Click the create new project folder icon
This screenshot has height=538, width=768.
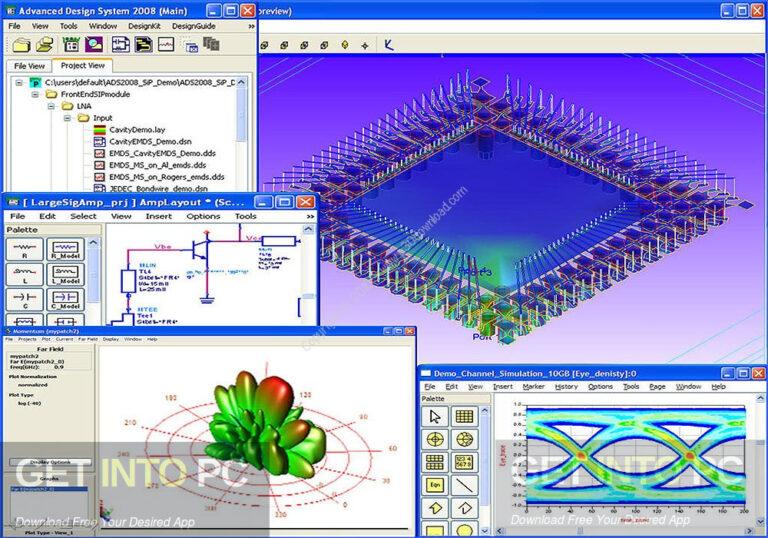click(22, 45)
